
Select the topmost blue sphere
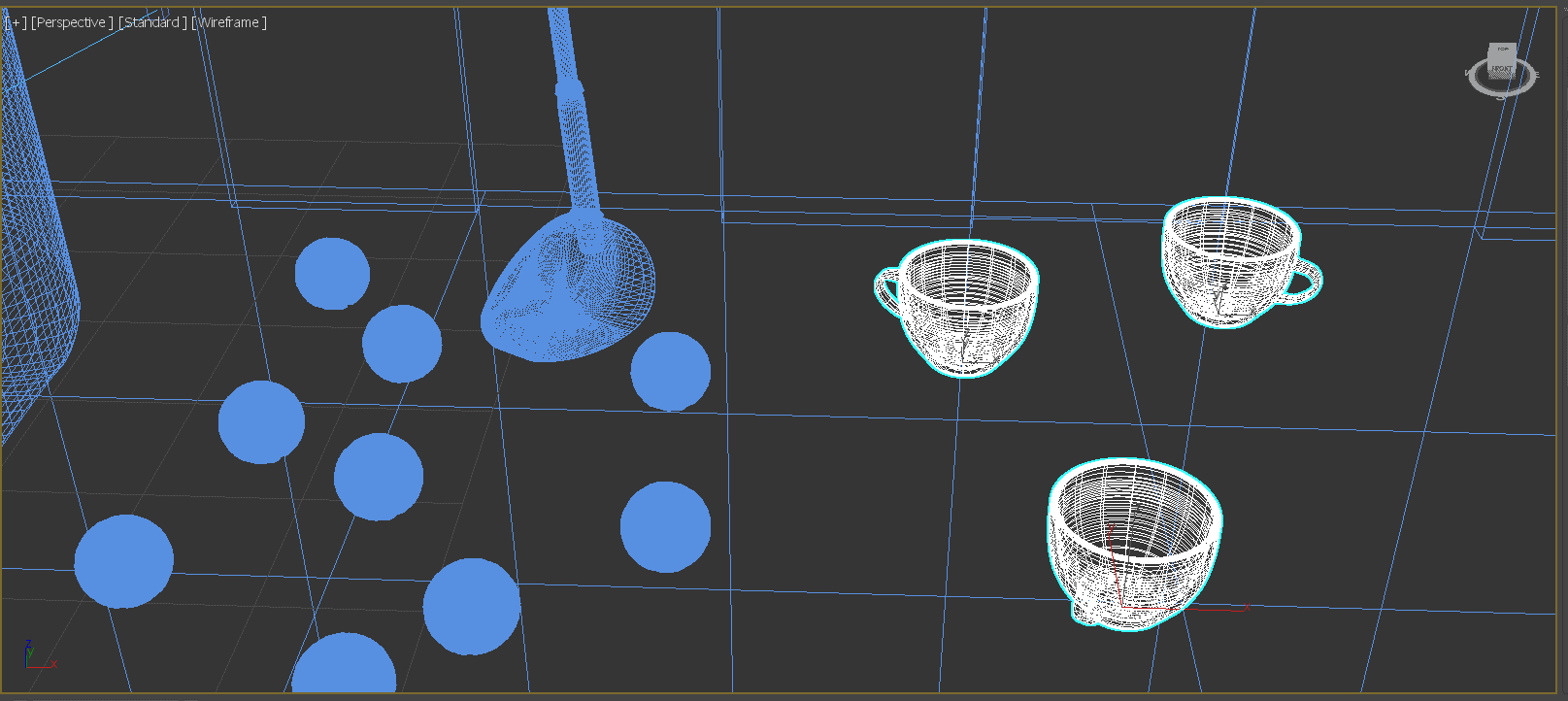coord(332,274)
